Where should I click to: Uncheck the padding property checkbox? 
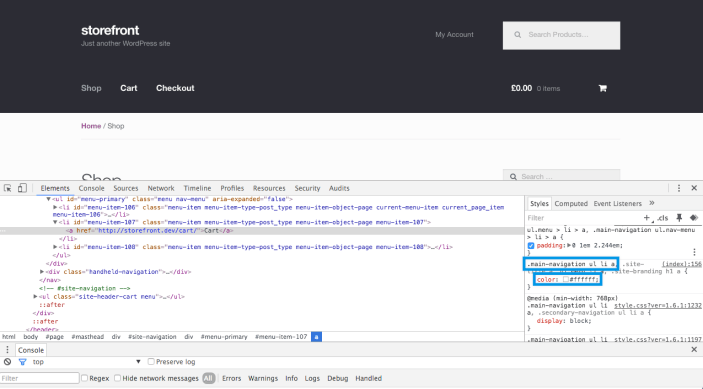pyautogui.click(x=531, y=246)
